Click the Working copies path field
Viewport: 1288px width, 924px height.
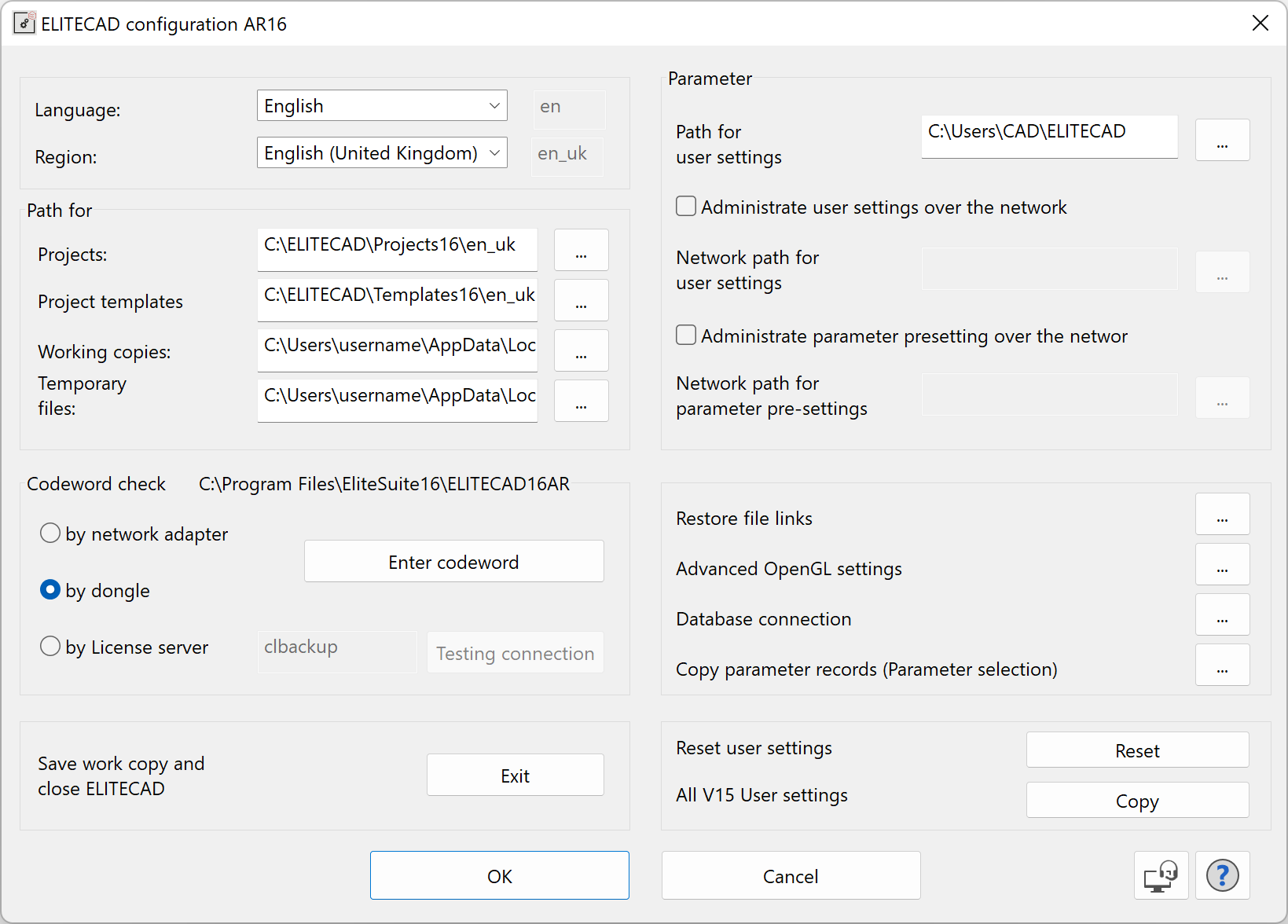[398, 350]
